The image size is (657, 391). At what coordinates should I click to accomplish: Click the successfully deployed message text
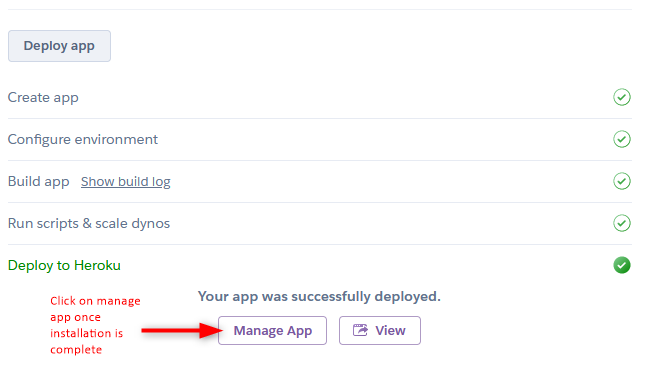click(x=319, y=296)
